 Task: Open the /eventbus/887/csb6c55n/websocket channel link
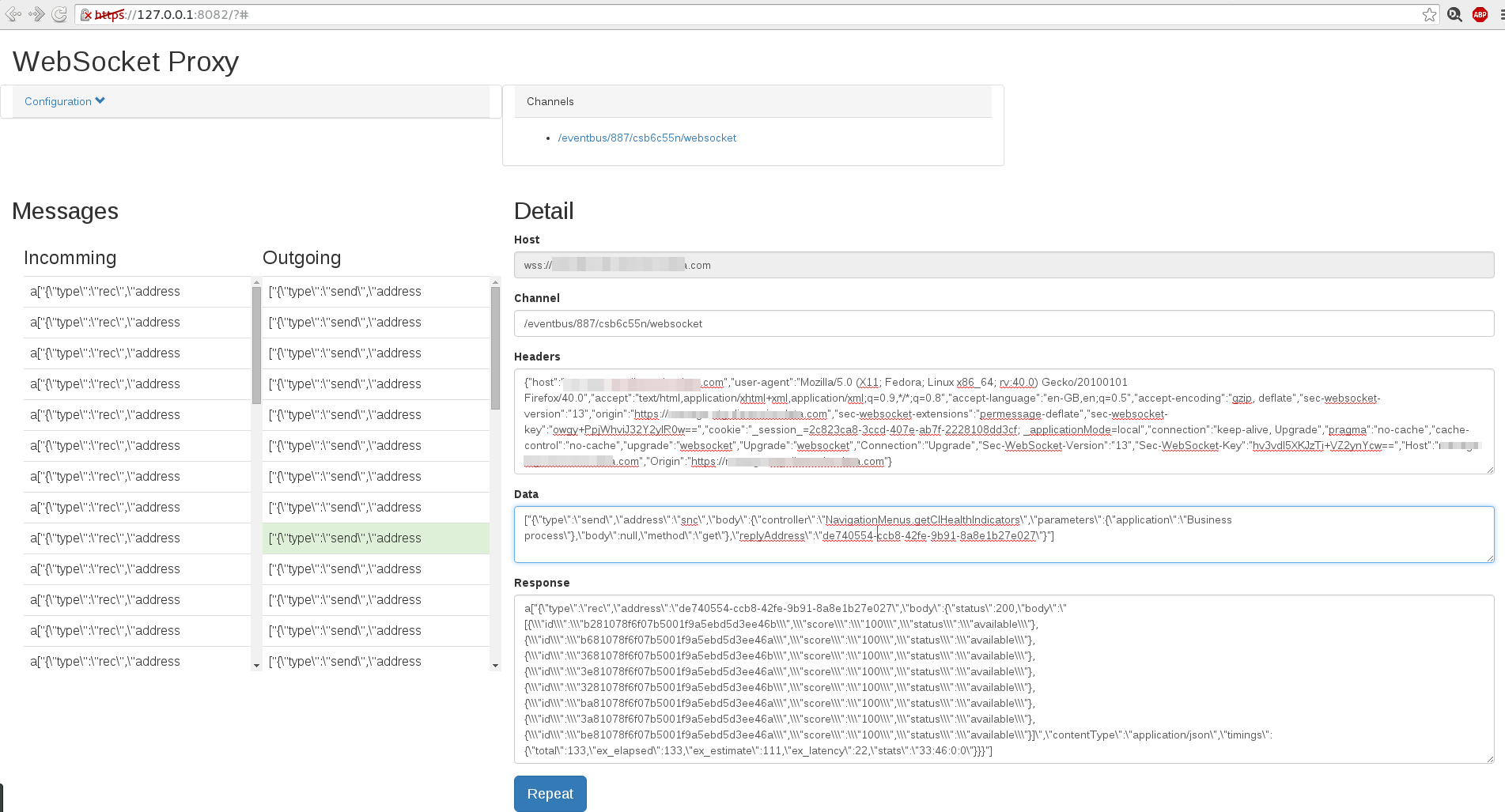[x=646, y=138]
